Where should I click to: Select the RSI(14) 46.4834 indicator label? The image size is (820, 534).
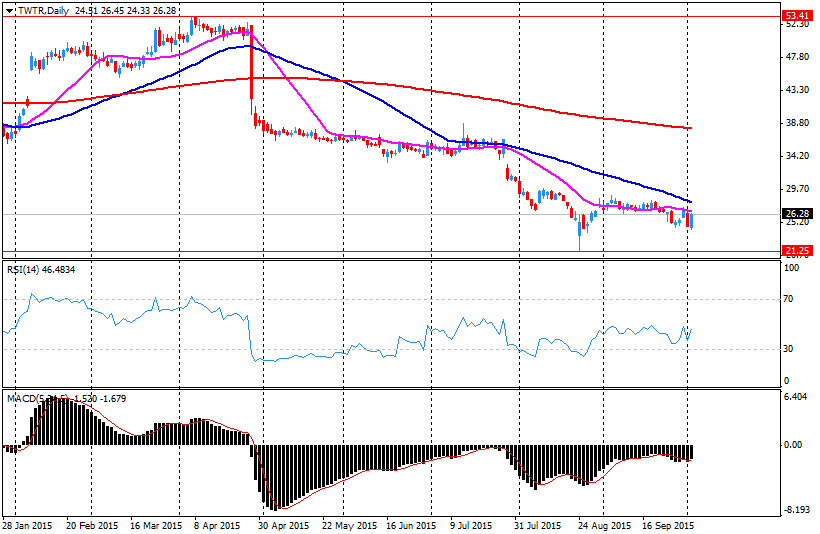pyautogui.click(x=41, y=270)
